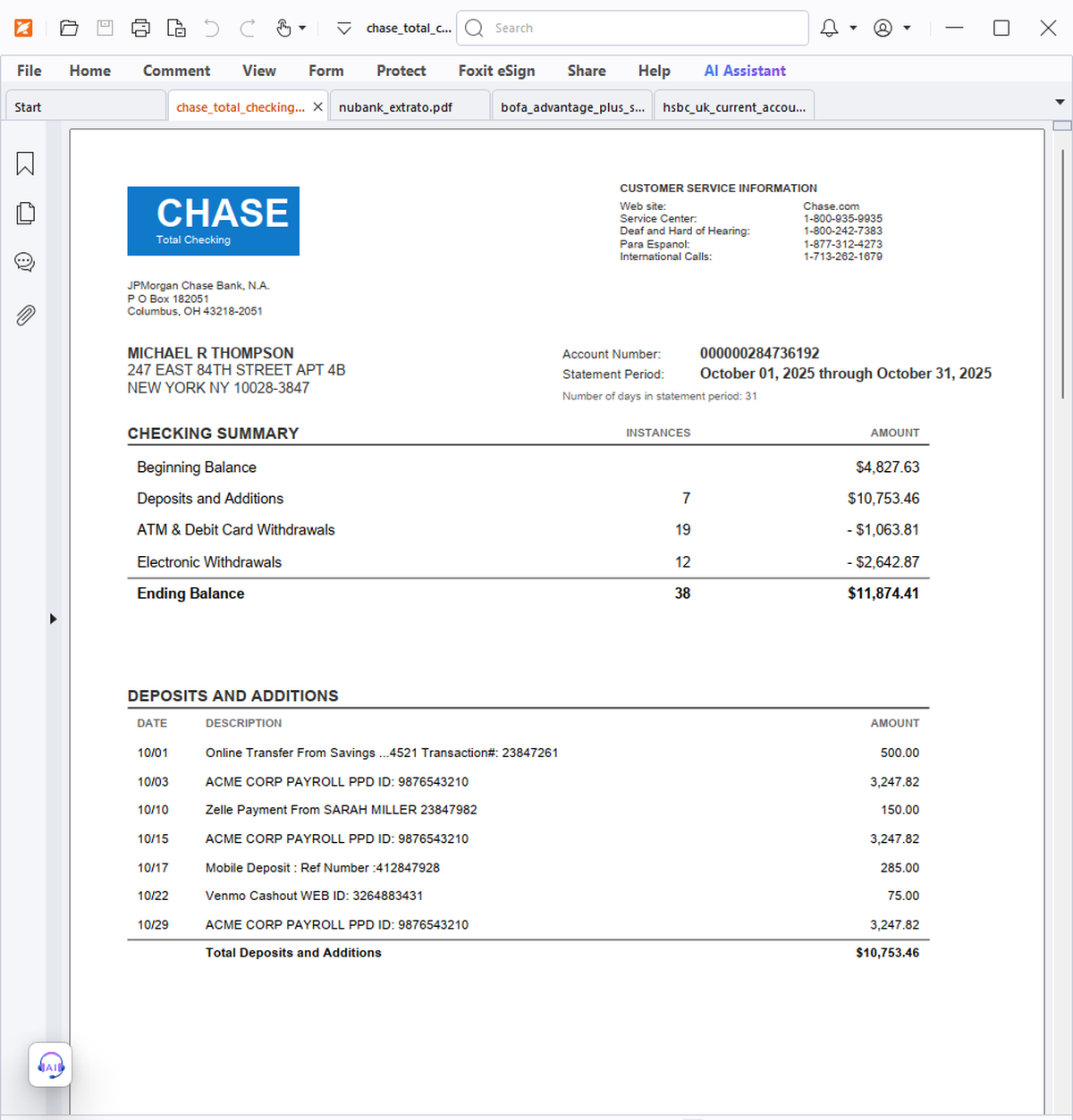Select the Ending Balance amount $11,874.41

click(x=883, y=593)
